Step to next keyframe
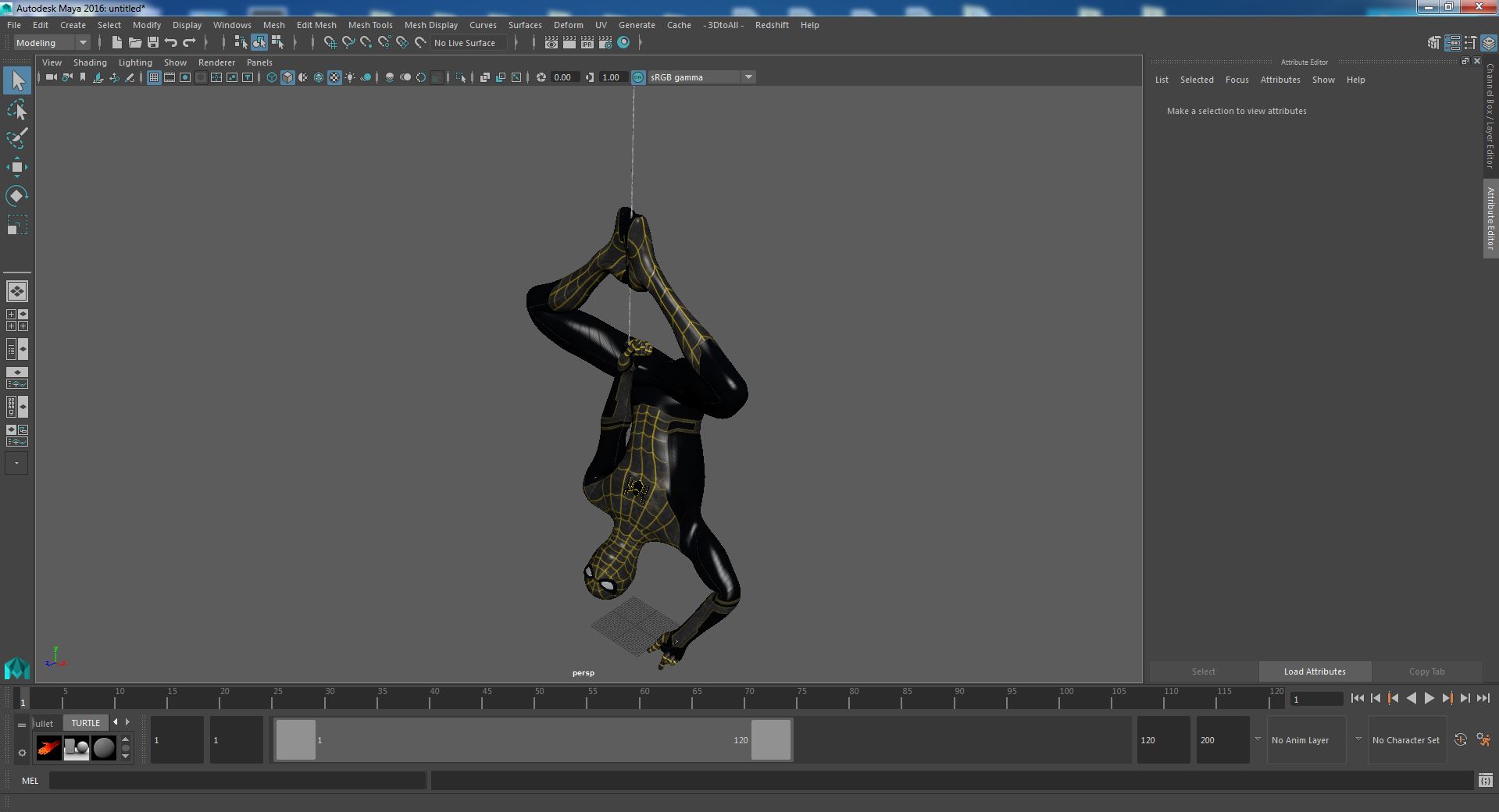Image resolution: width=1499 pixels, height=812 pixels. tap(1447, 699)
